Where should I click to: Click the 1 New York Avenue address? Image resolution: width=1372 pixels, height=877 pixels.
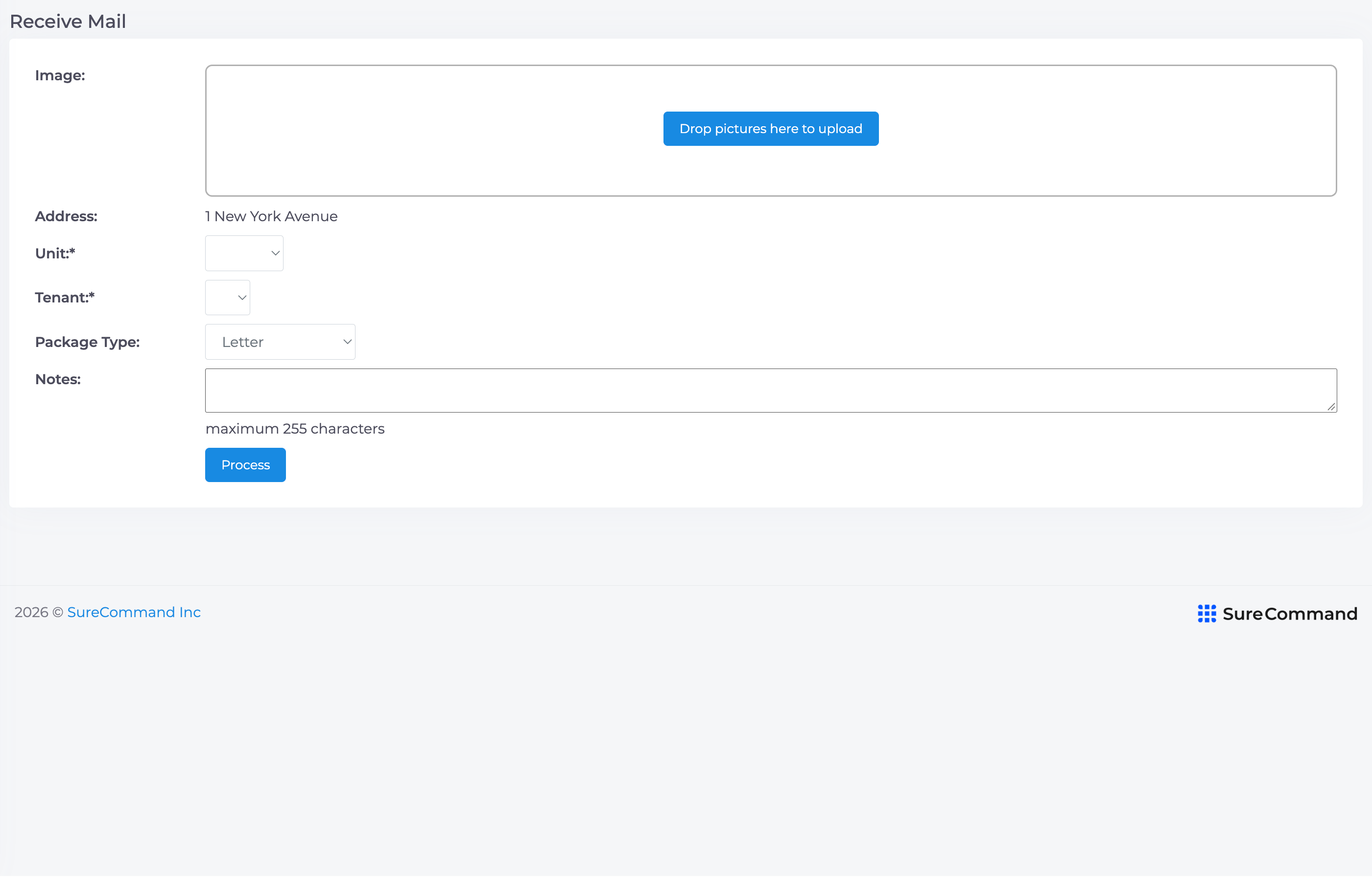[271, 216]
